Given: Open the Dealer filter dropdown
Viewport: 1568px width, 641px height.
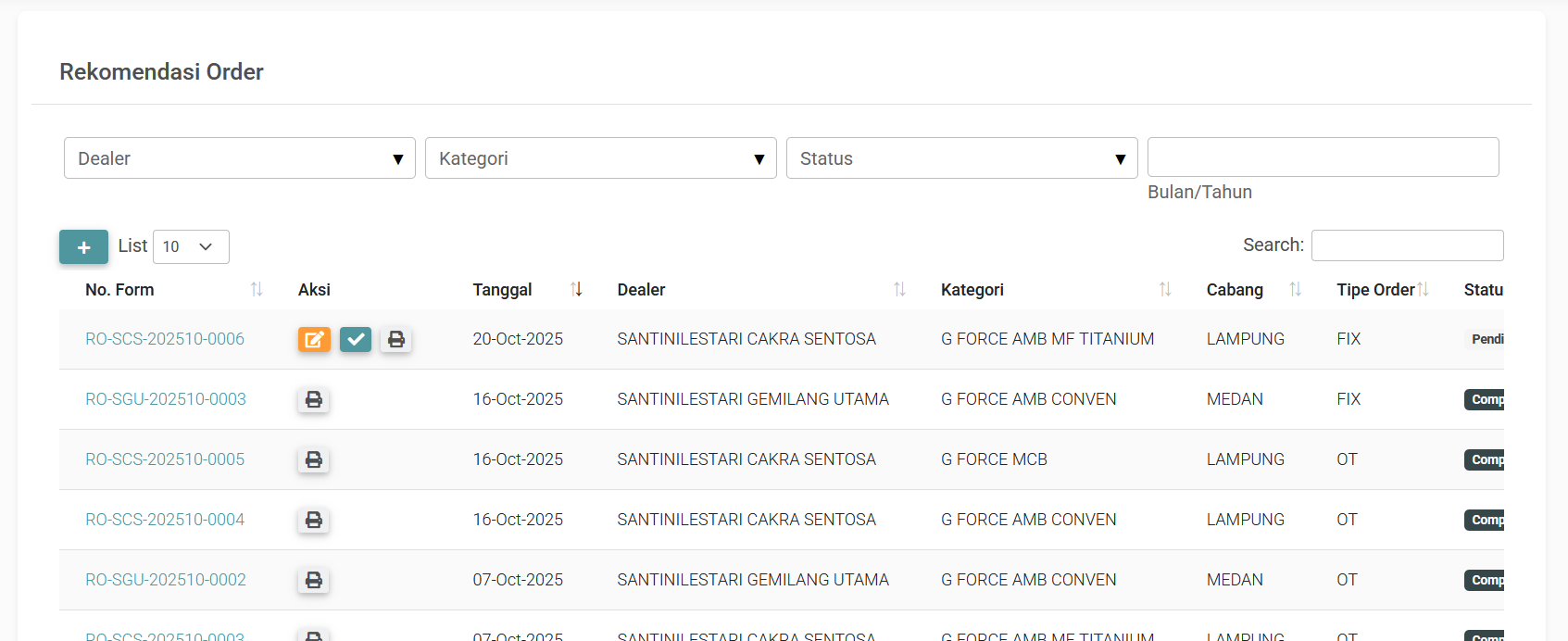Looking at the screenshot, I should point(239,158).
